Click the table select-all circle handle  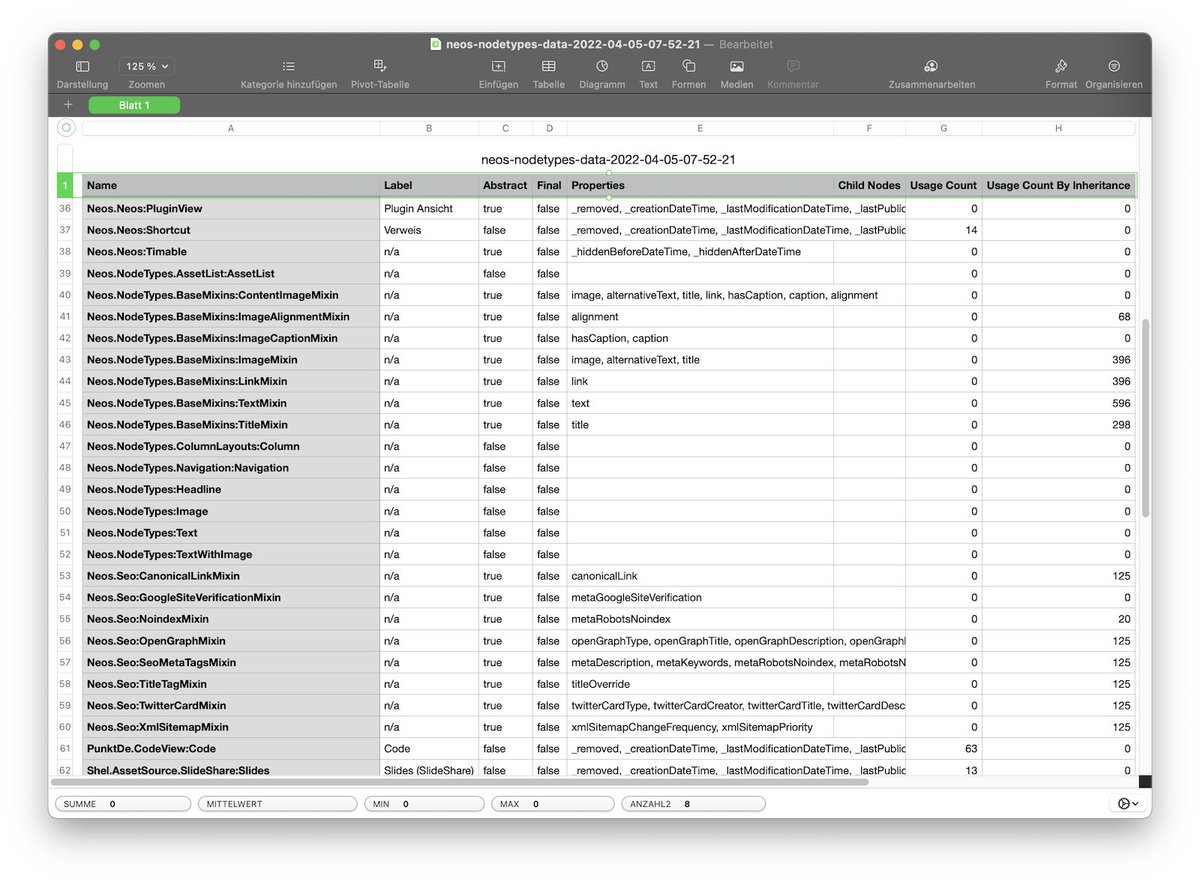click(x=66, y=128)
